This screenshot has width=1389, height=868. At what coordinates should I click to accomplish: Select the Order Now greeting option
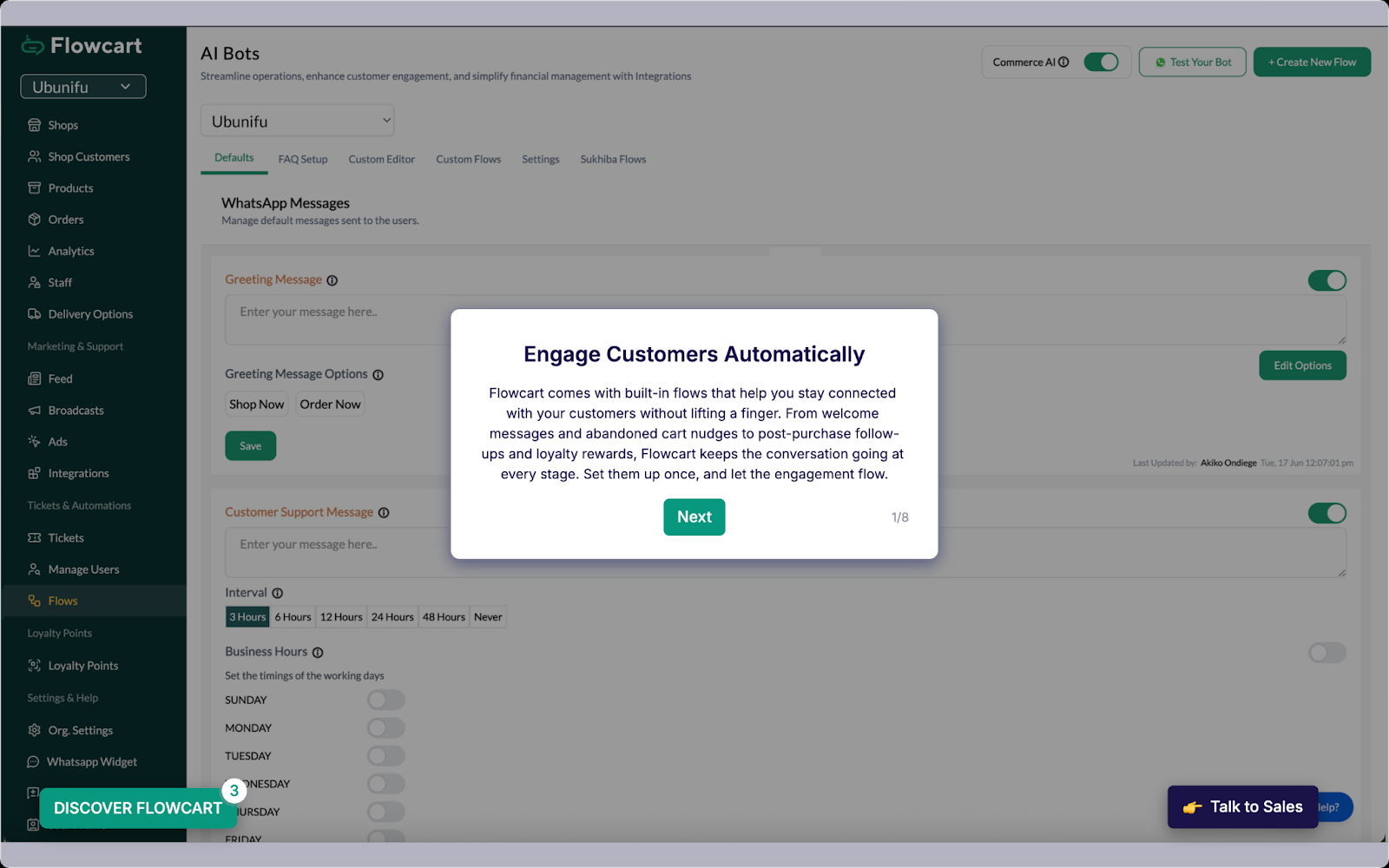pyautogui.click(x=330, y=404)
